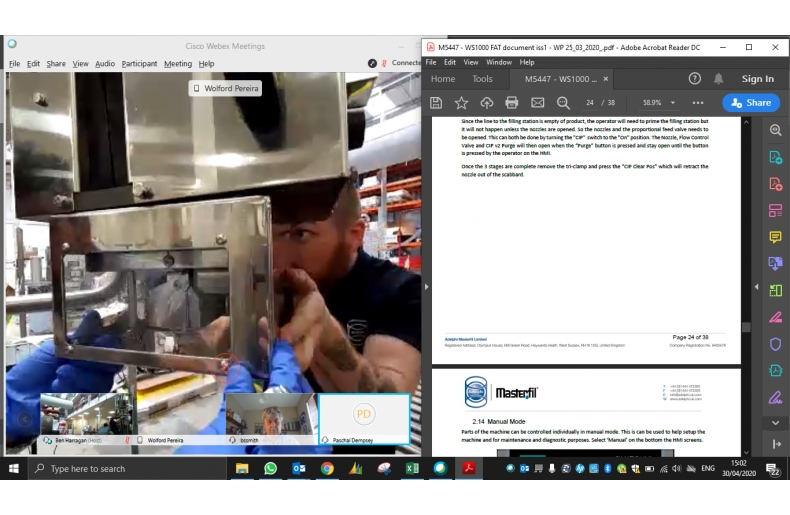Open WhatsApp from the Windows taskbar
The width and height of the screenshot is (790, 515).
[x=270, y=468]
